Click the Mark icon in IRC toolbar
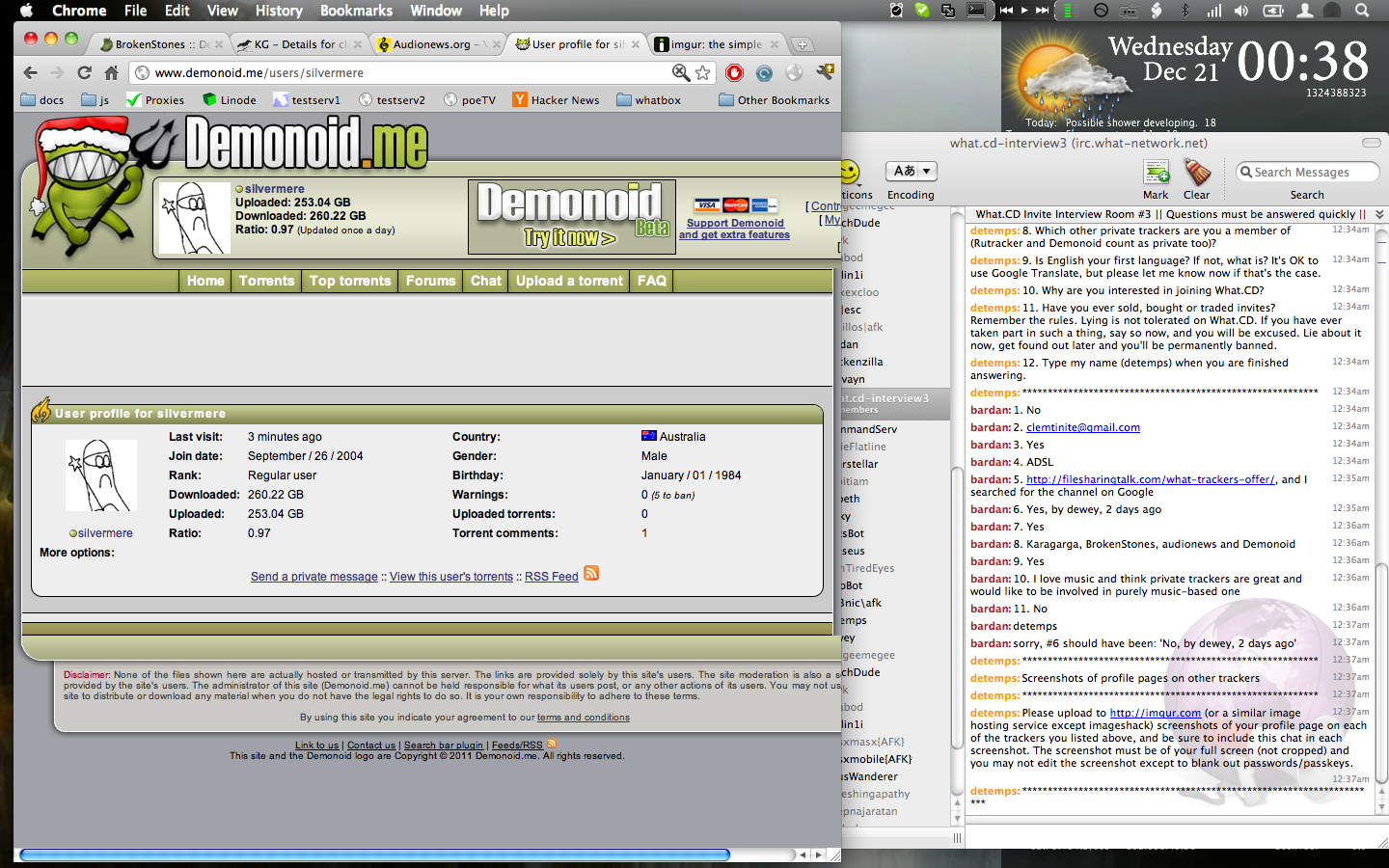Screen dimensions: 1389x868 click(1156, 179)
